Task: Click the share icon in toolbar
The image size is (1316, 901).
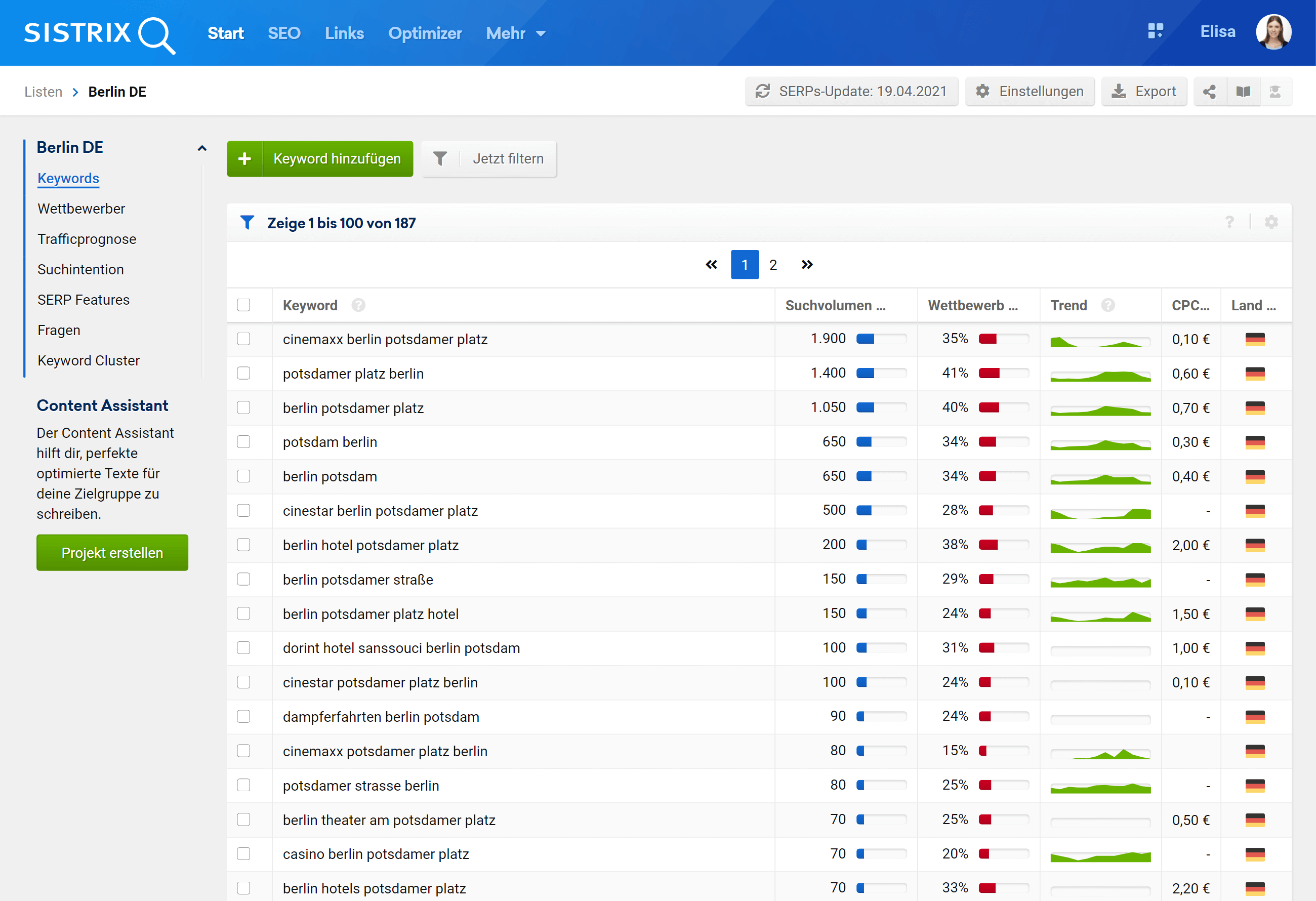Action: pos(1209,92)
